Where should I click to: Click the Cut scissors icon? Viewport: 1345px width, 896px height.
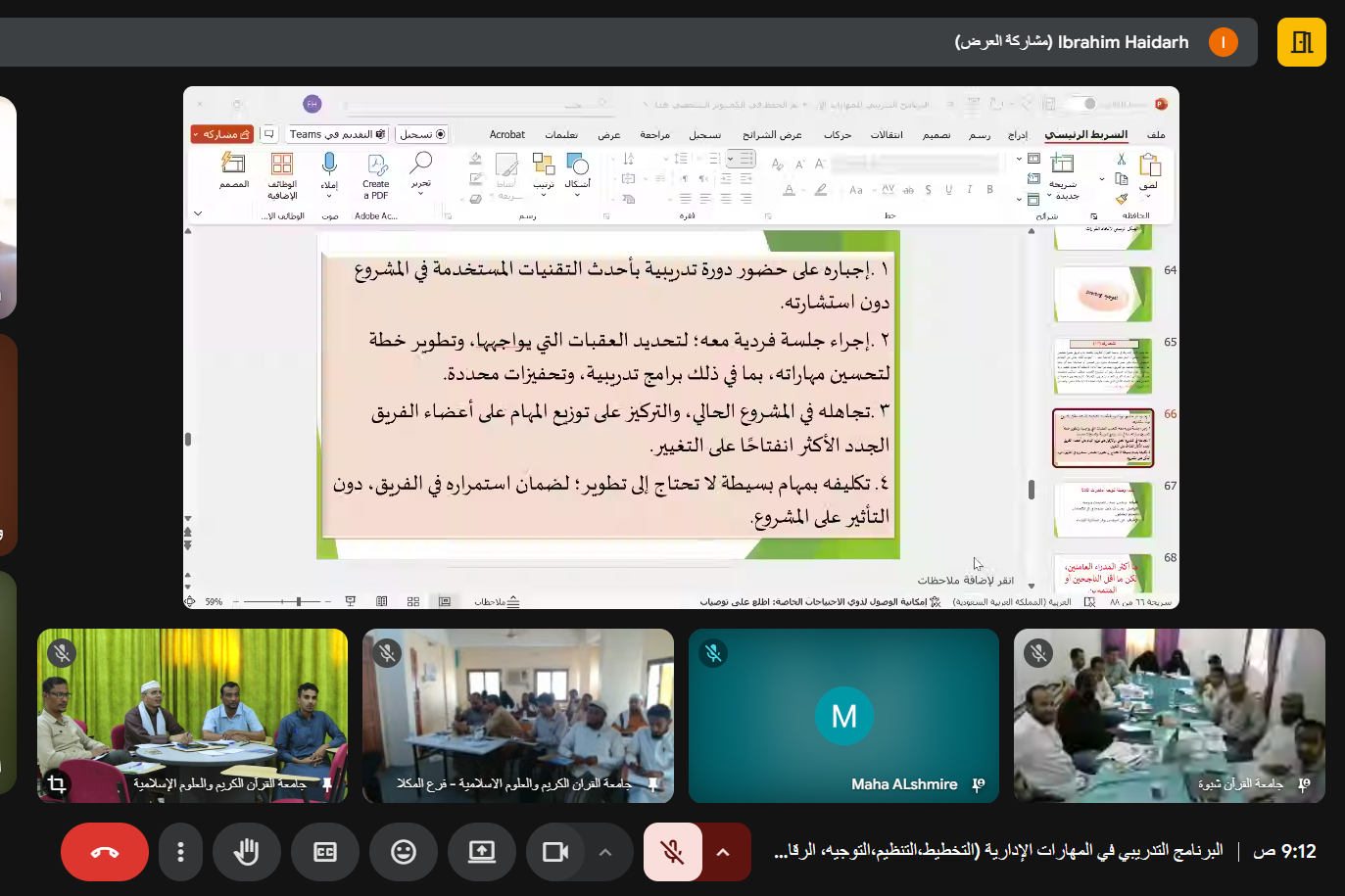point(1121,159)
